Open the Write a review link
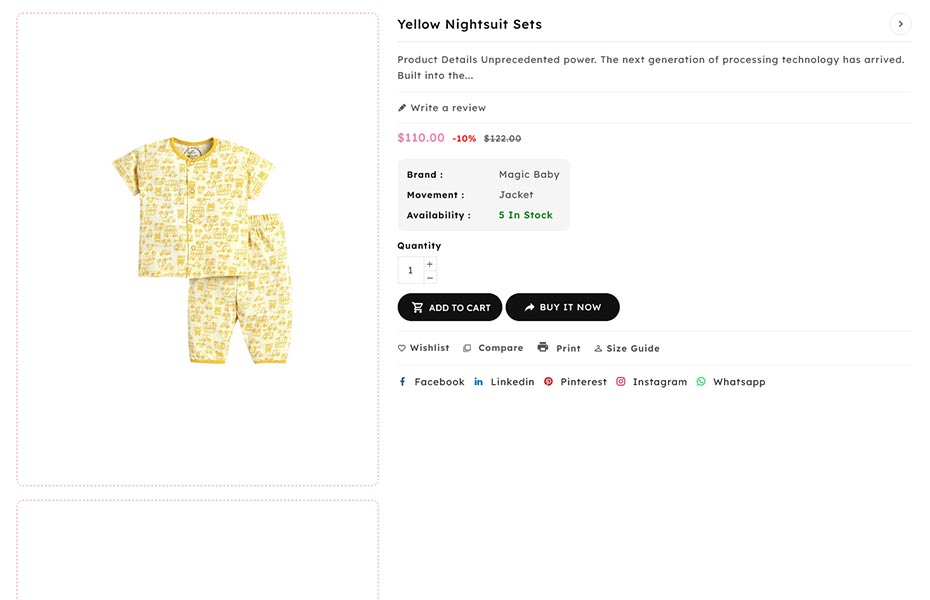The width and height of the screenshot is (930, 600). [x=448, y=108]
